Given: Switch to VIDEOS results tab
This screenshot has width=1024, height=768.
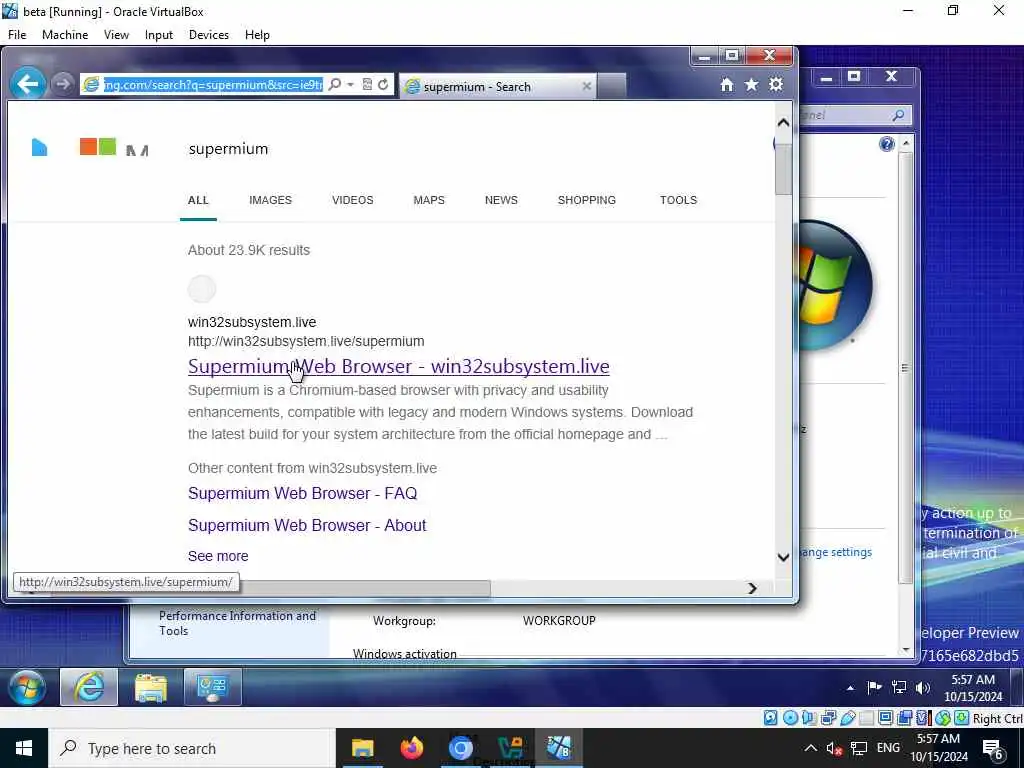Looking at the screenshot, I should coord(353,200).
